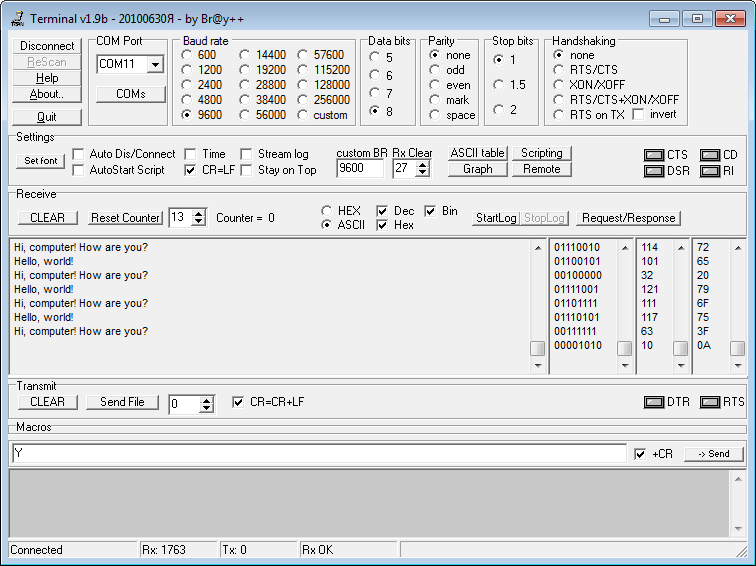Increase the Rx Clear value

[x=423, y=165]
